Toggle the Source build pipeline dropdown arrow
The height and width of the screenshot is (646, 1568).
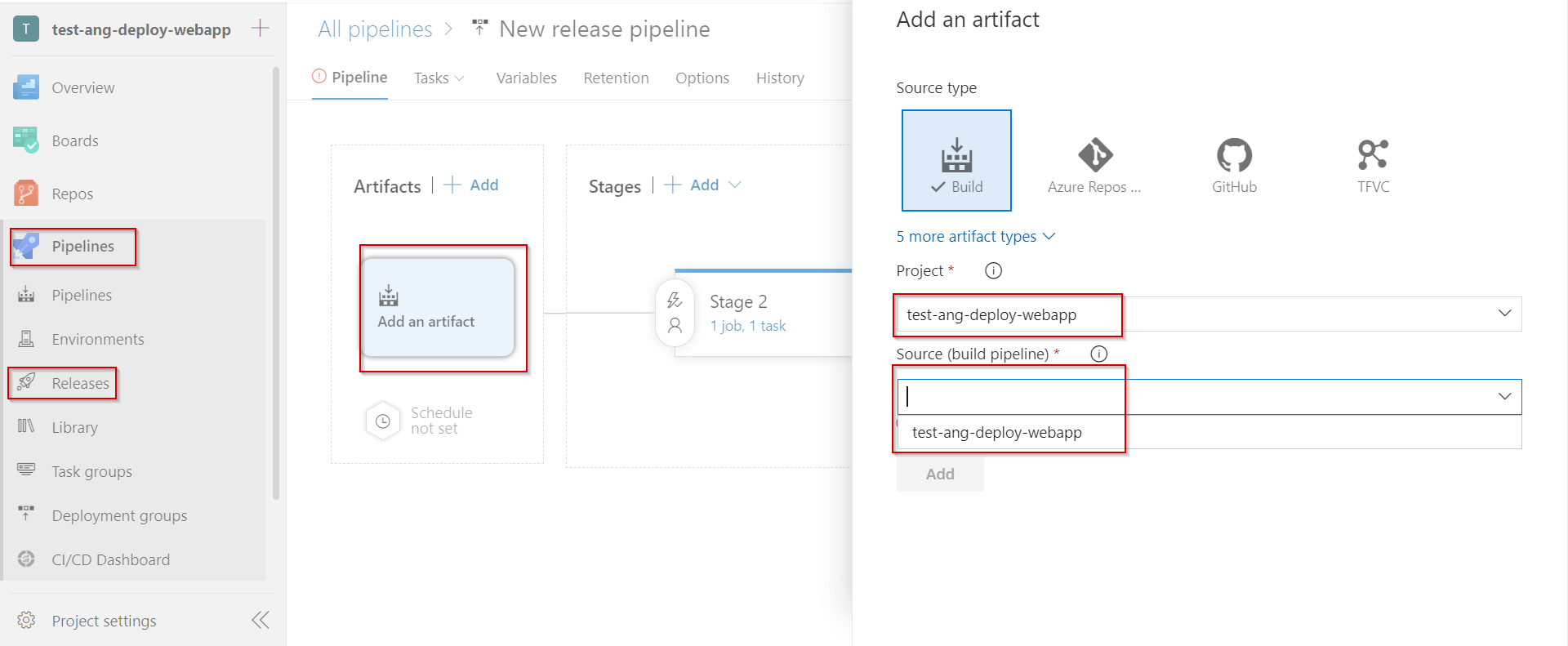(1504, 396)
